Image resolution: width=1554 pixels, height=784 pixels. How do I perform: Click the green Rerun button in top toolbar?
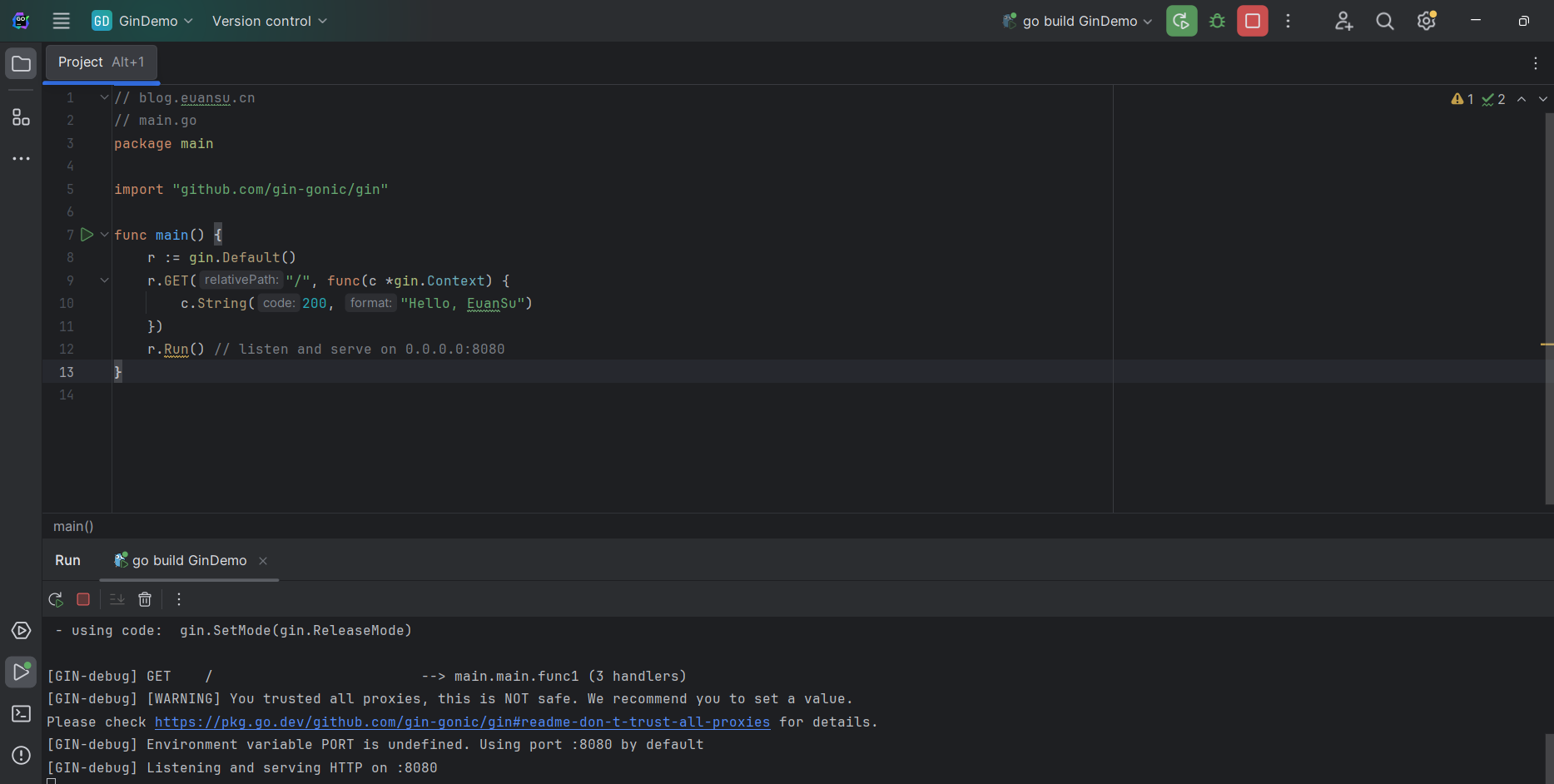click(1181, 21)
